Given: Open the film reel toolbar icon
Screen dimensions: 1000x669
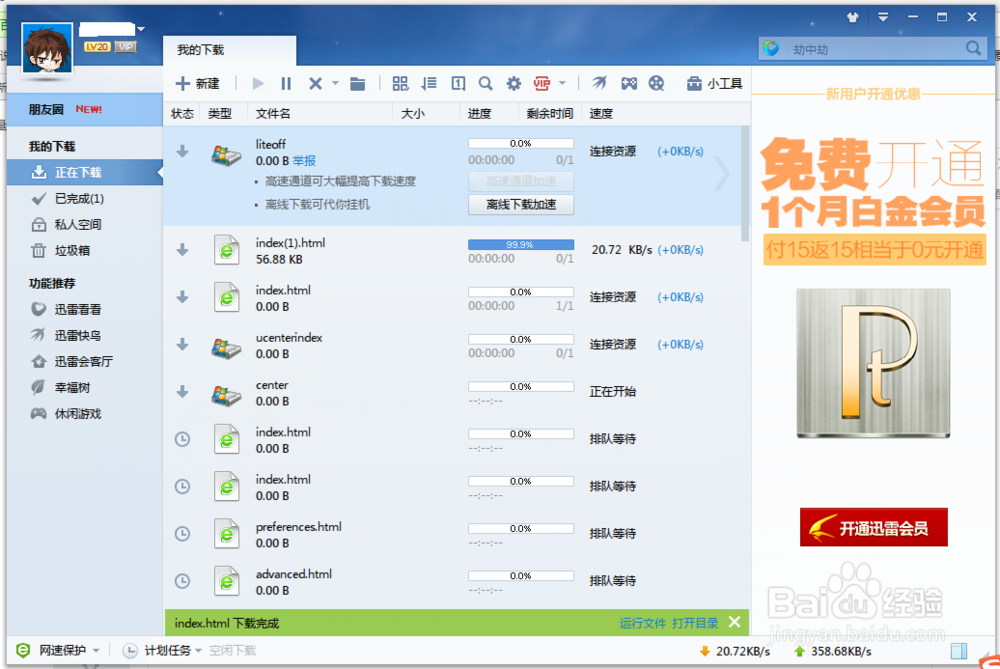Looking at the screenshot, I should pyautogui.click(x=656, y=84).
